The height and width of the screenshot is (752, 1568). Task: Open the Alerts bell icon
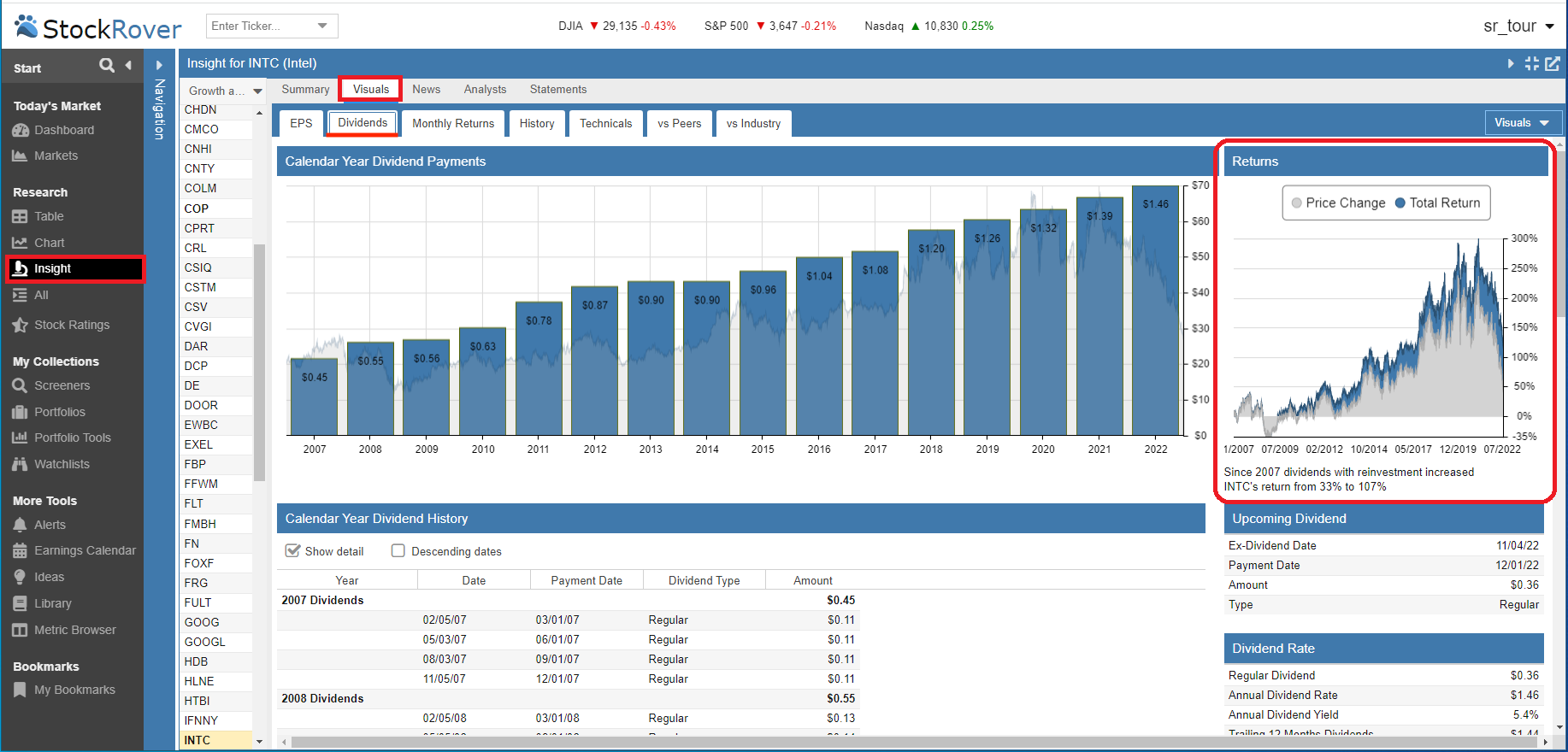point(21,525)
